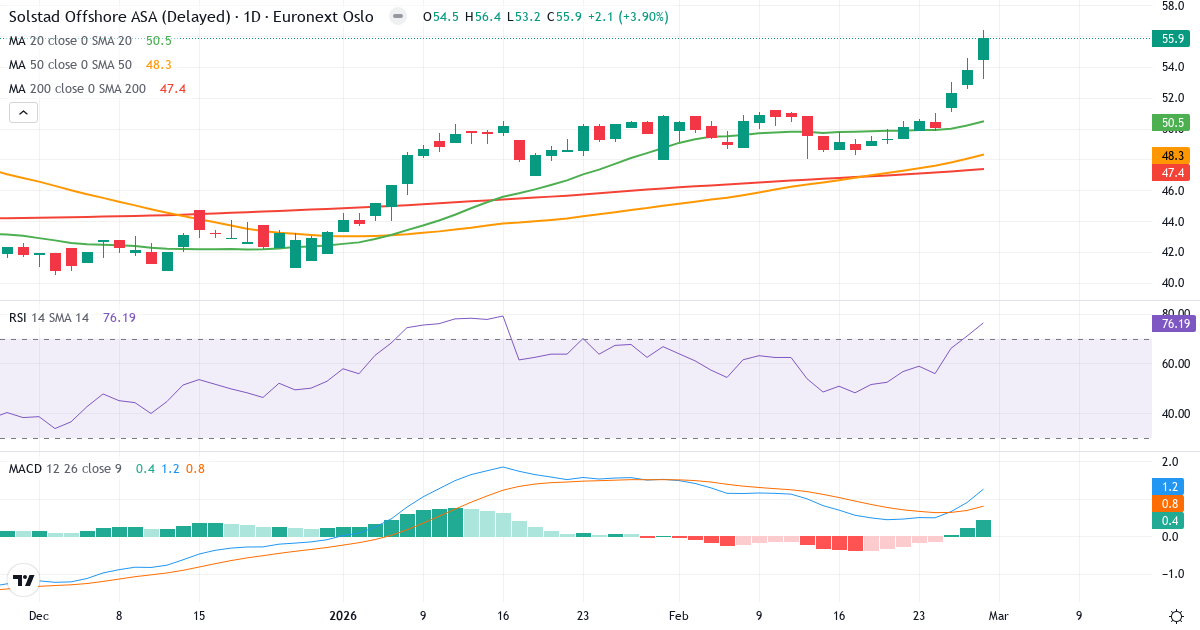Select the MA 50 close SMA legend

[x=70, y=65]
